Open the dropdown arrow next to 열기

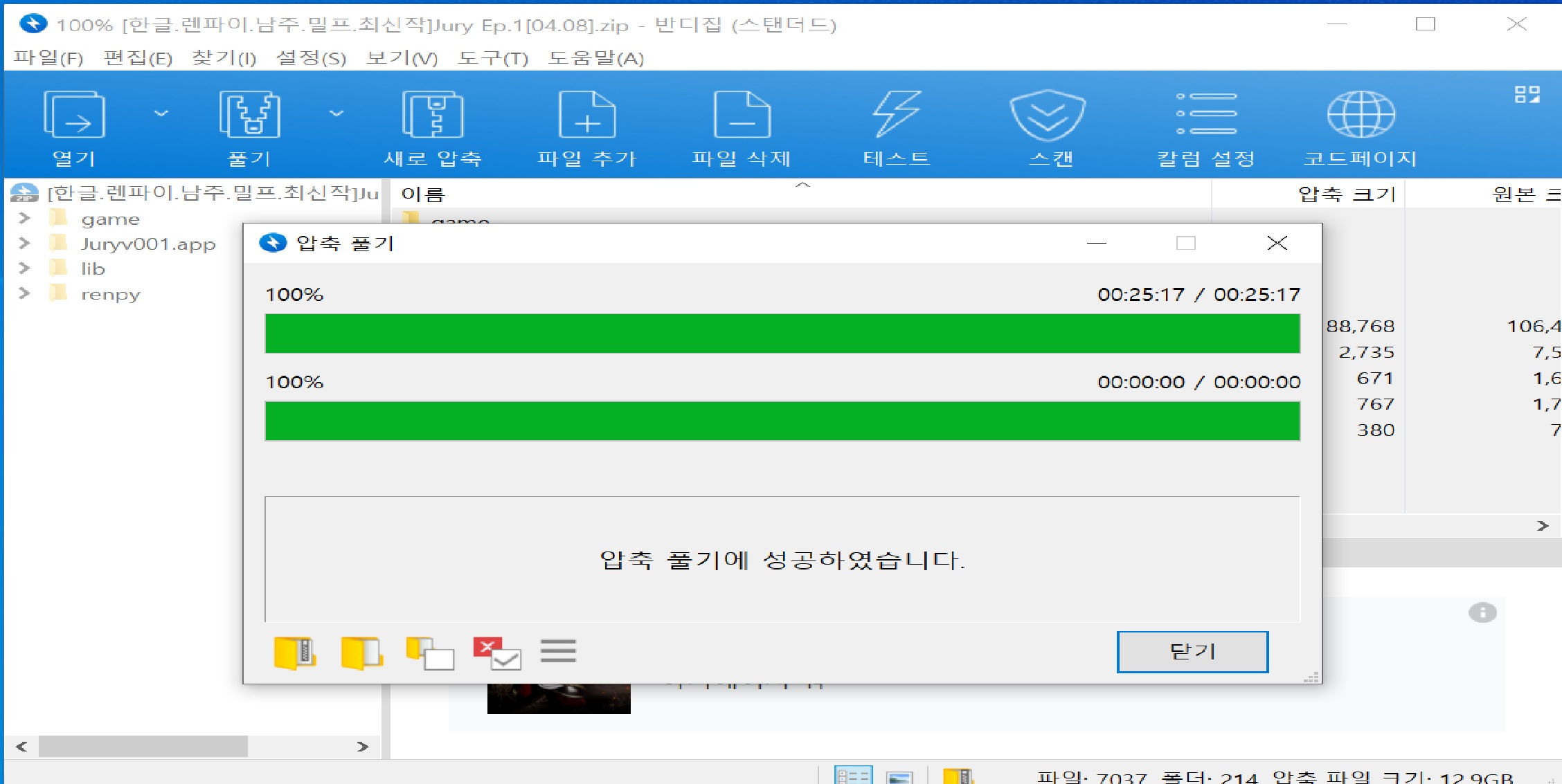pyautogui.click(x=161, y=113)
